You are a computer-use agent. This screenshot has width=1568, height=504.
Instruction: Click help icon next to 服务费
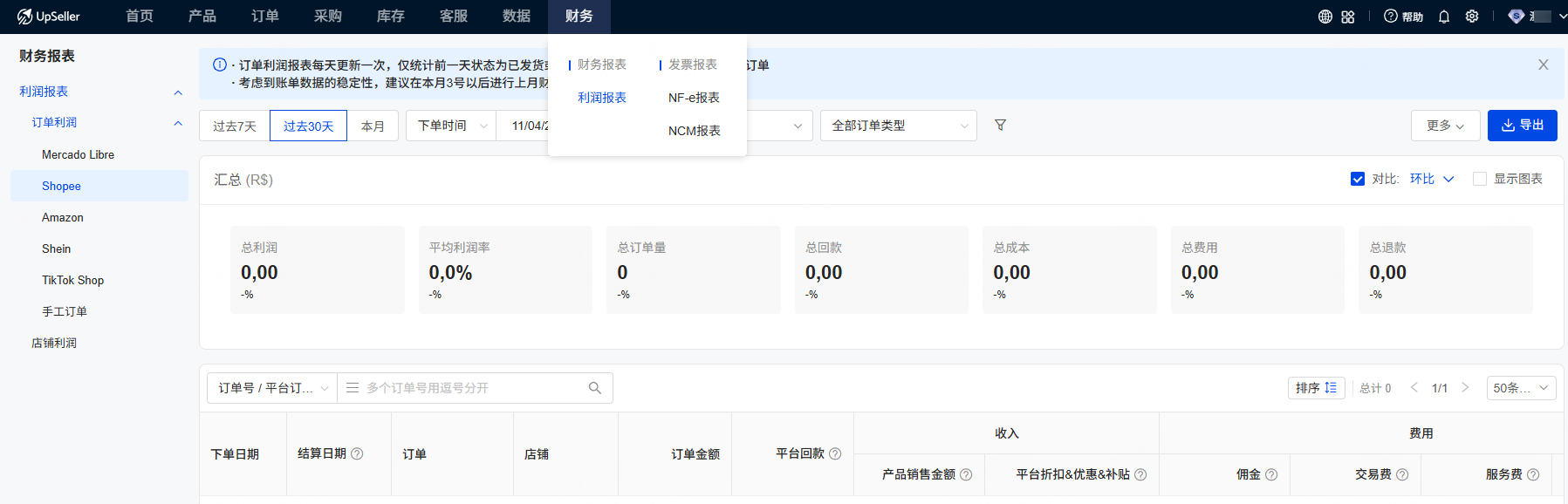pyautogui.click(x=1533, y=474)
